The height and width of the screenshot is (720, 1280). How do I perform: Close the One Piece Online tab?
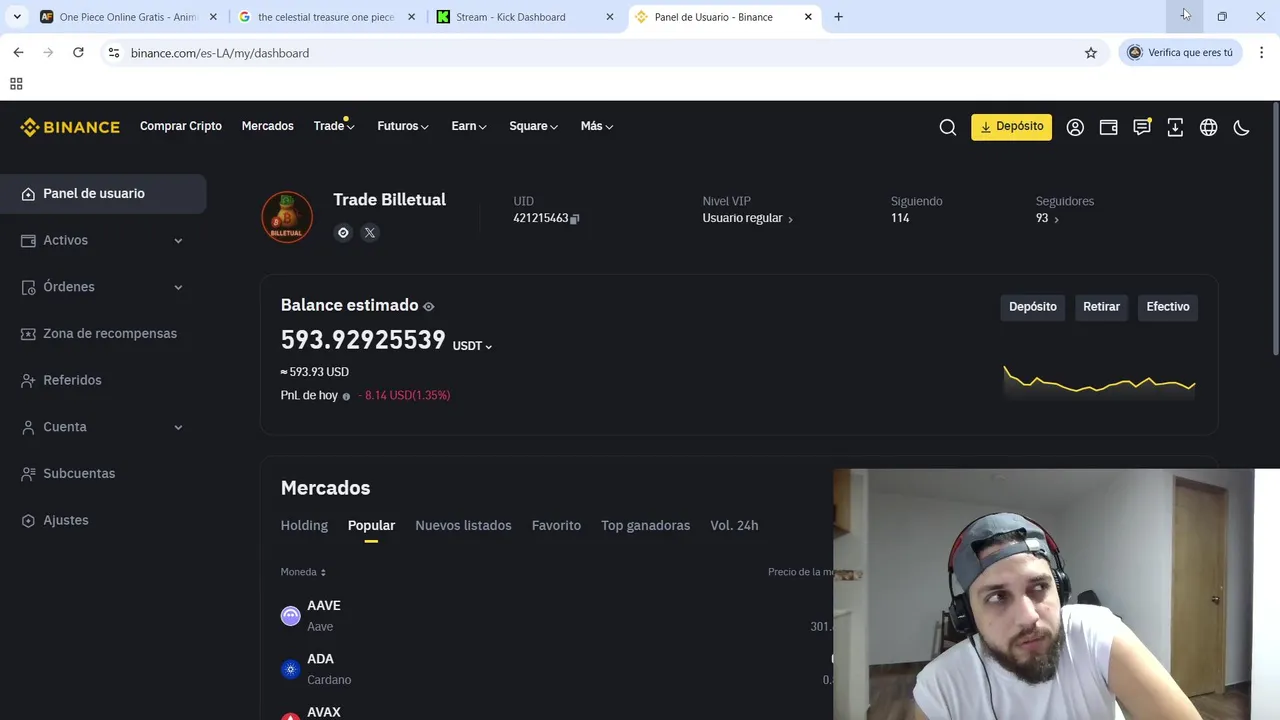[213, 17]
